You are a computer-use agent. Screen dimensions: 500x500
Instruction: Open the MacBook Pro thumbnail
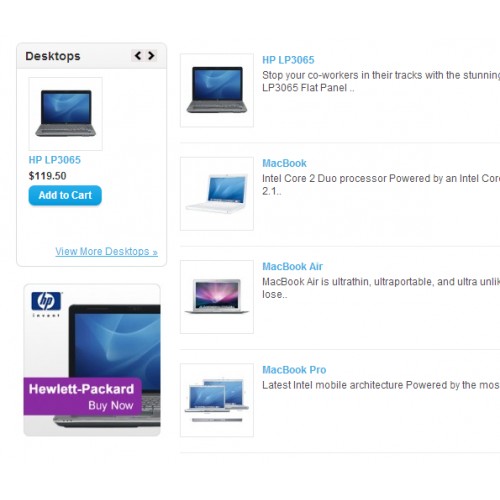pyautogui.click(x=217, y=400)
